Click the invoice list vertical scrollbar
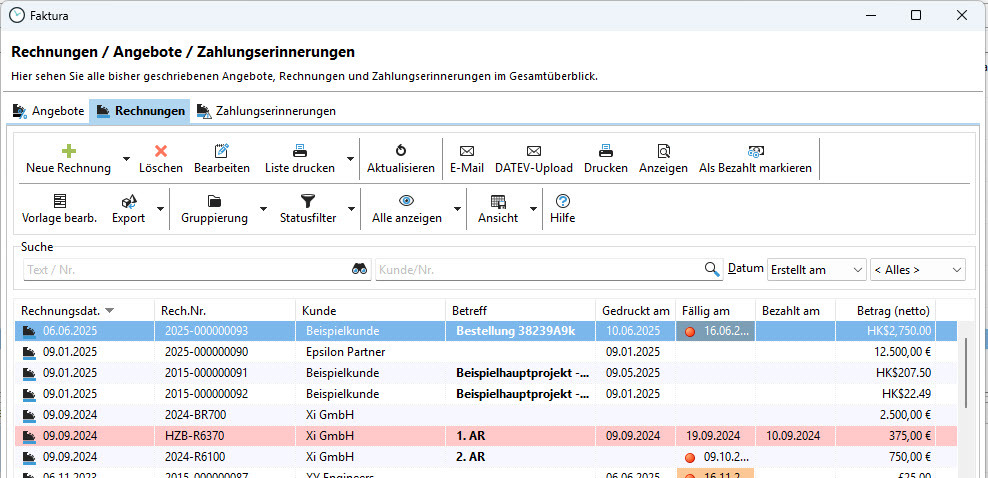The height and width of the screenshot is (478, 988). (x=966, y=373)
